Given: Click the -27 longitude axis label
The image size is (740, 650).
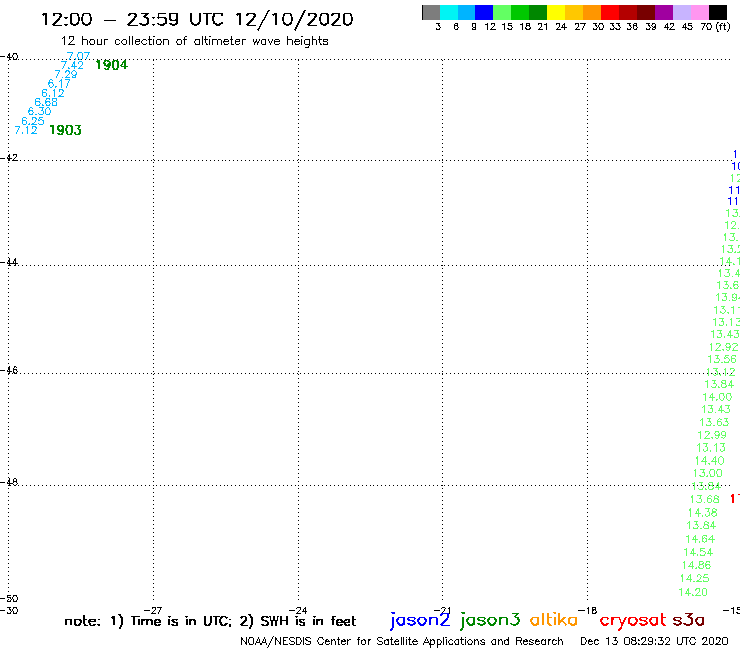Looking at the screenshot, I should [153, 611].
